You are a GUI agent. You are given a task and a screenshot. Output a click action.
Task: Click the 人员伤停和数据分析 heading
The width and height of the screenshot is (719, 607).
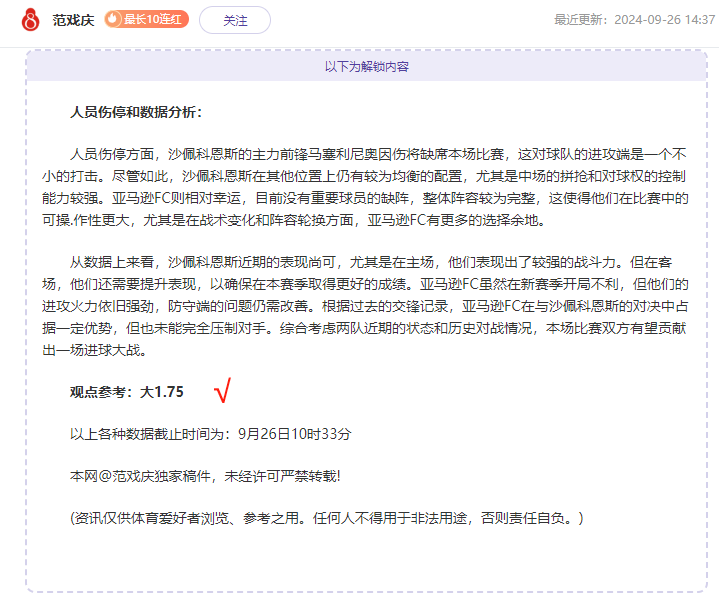click(x=136, y=112)
